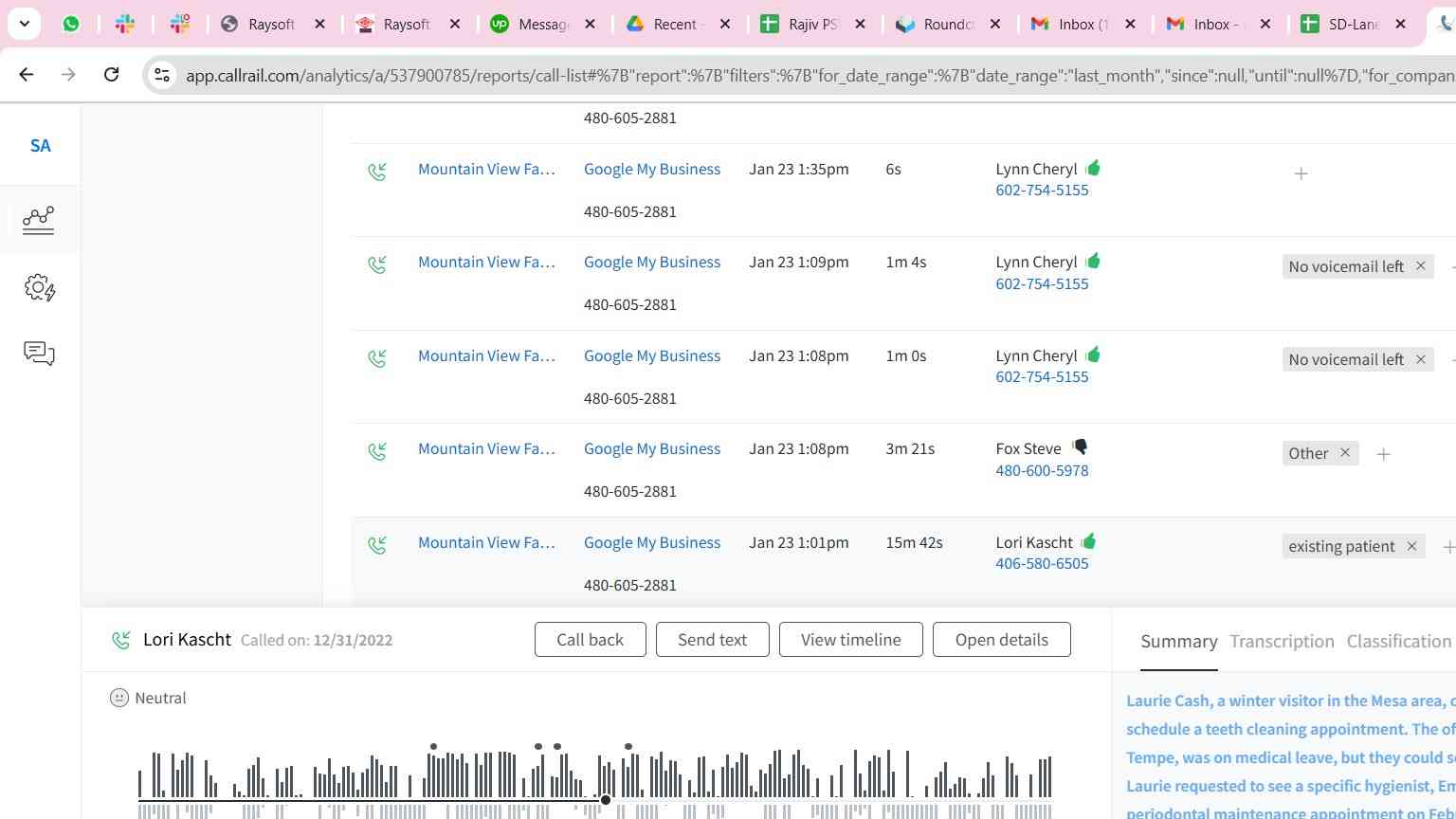This screenshot has width=1456, height=819.
Task: Click the Called on 12/31/2022 date text
Action: (317, 641)
